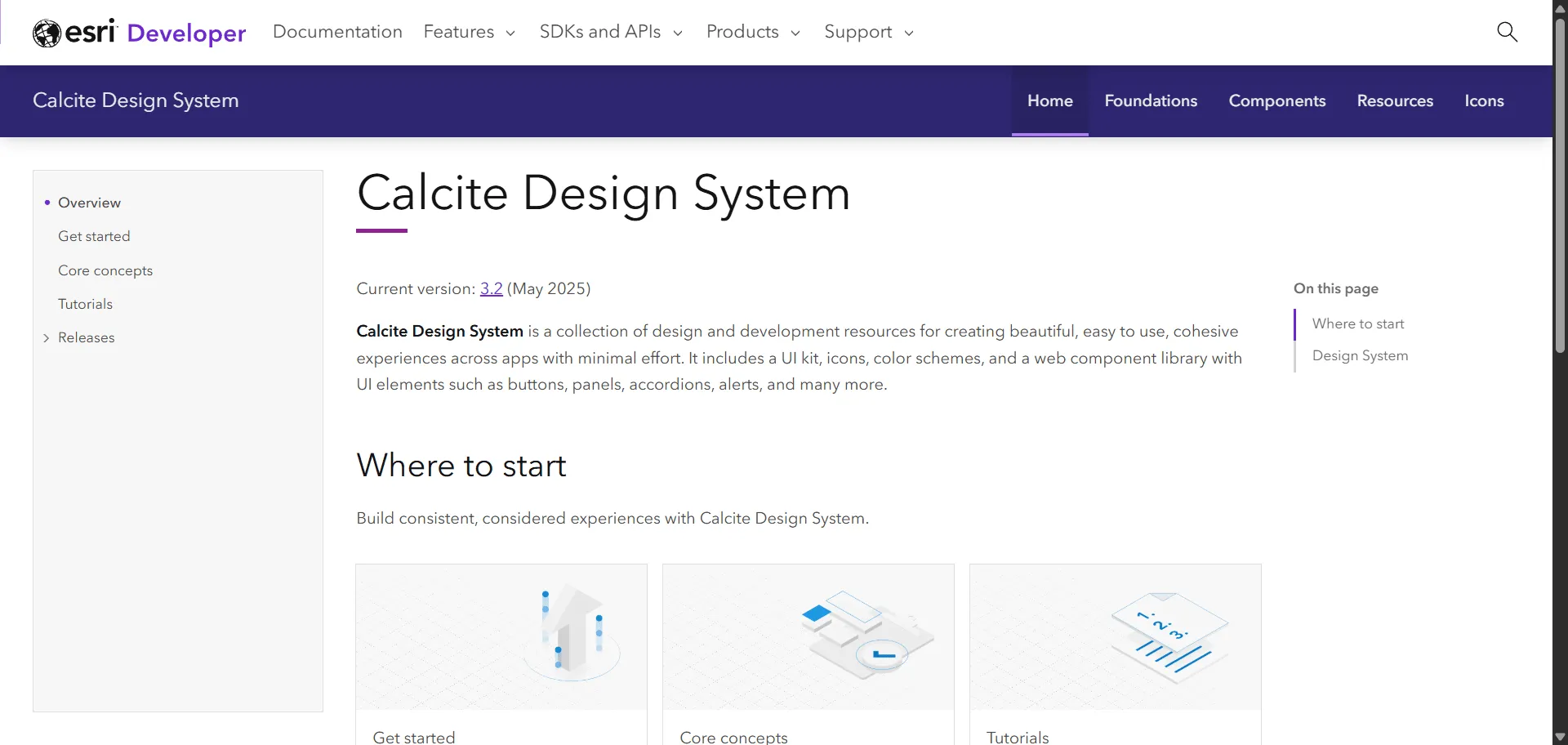
Task: Switch to the Icons tab
Action: pyautogui.click(x=1484, y=100)
